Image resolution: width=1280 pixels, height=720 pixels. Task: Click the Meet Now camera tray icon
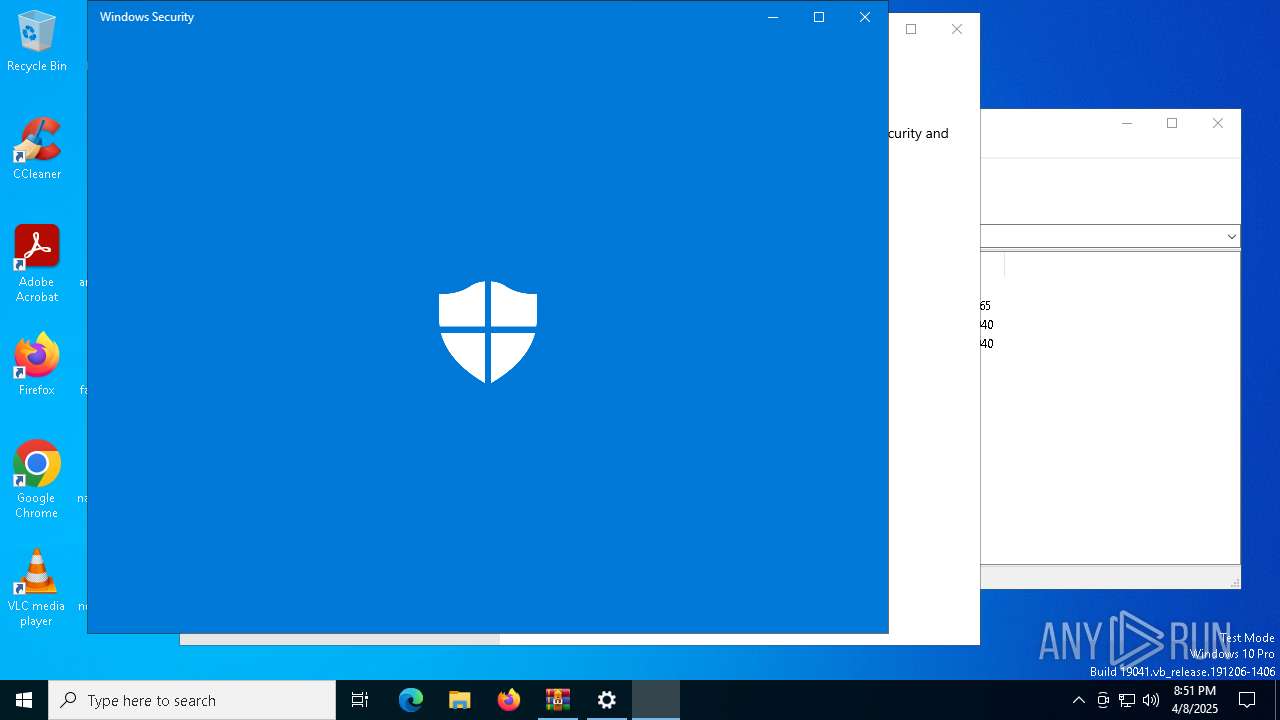coord(1103,700)
